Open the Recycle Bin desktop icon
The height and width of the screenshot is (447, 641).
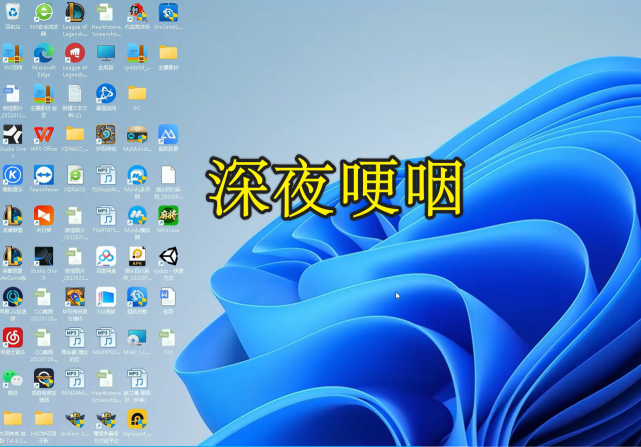tap(13, 13)
